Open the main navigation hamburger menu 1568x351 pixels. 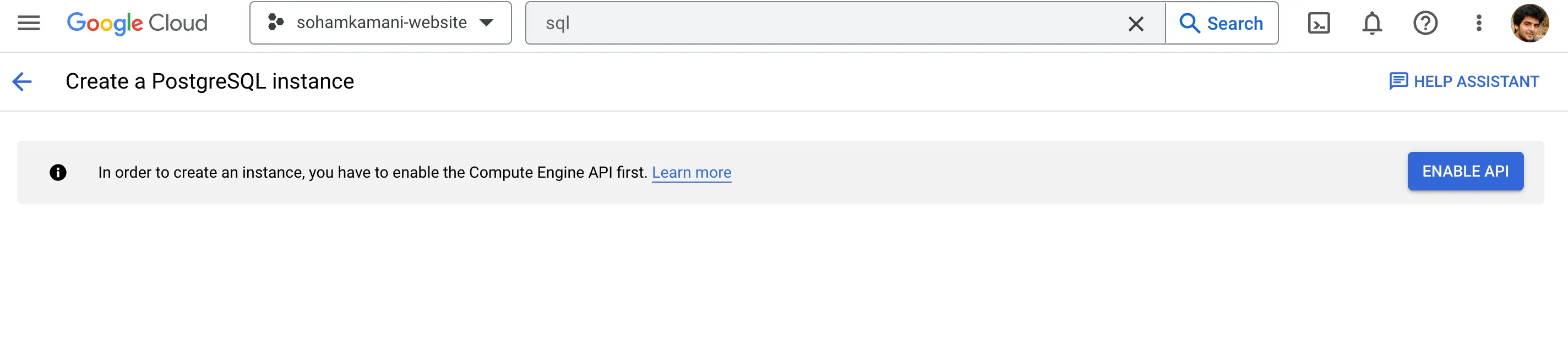[x=29, y=23]
